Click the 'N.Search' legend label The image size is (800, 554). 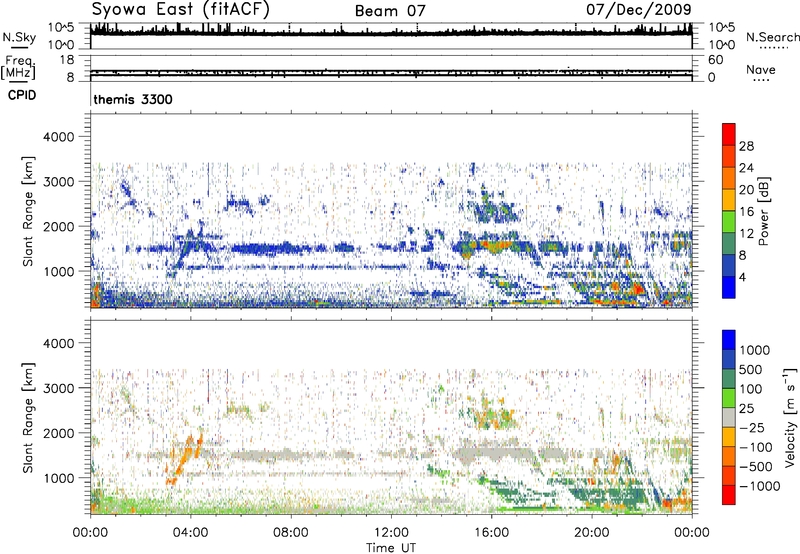click(x=773, y=37)
